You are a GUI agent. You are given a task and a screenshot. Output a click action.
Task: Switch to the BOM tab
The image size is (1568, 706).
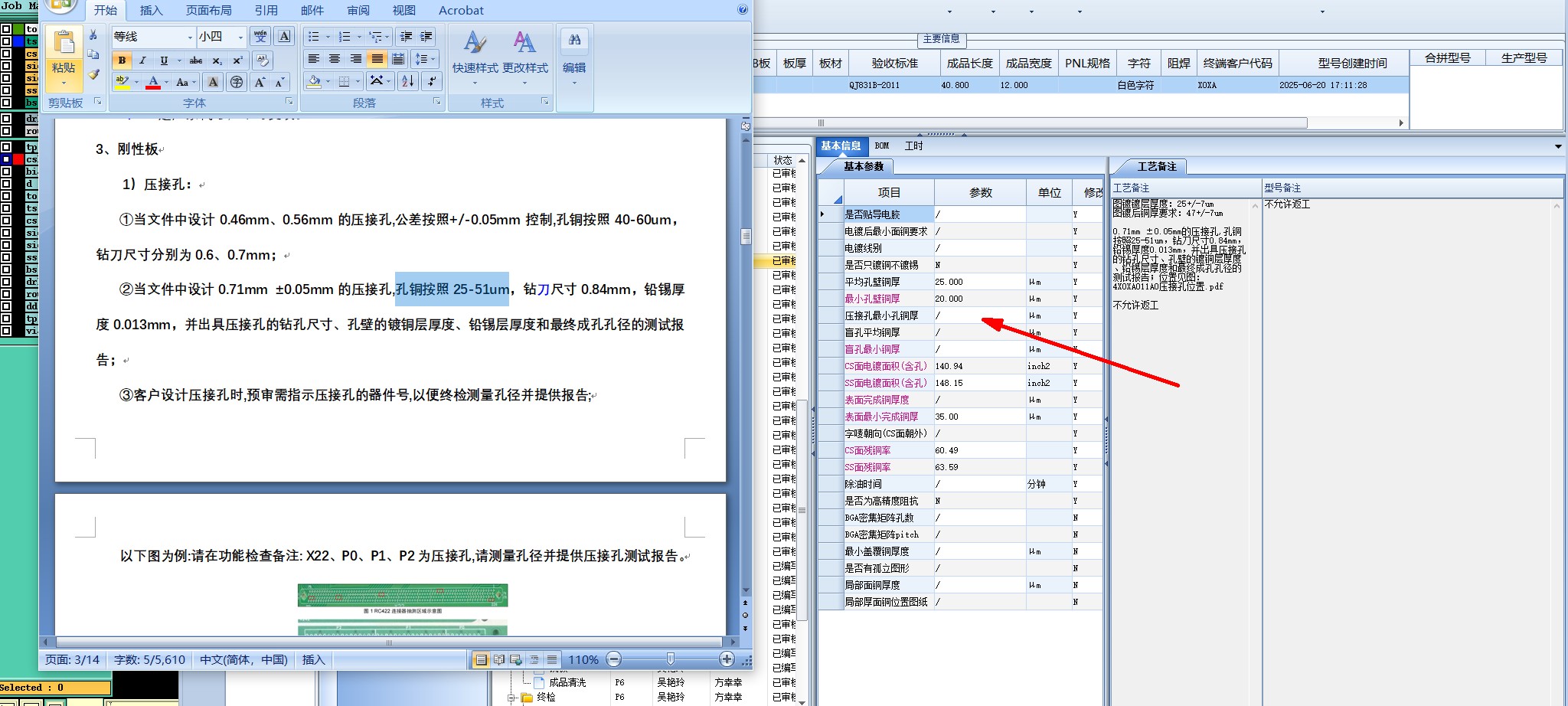pyautogui.click(x=882, y=145)
